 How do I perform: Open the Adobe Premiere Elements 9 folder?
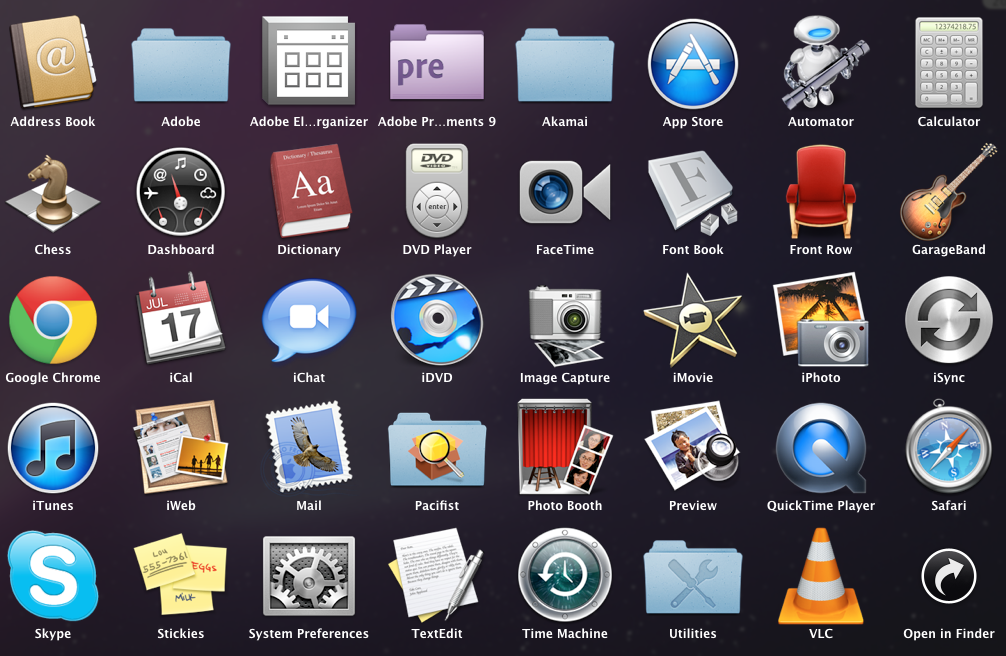click(x=437, y=63)
